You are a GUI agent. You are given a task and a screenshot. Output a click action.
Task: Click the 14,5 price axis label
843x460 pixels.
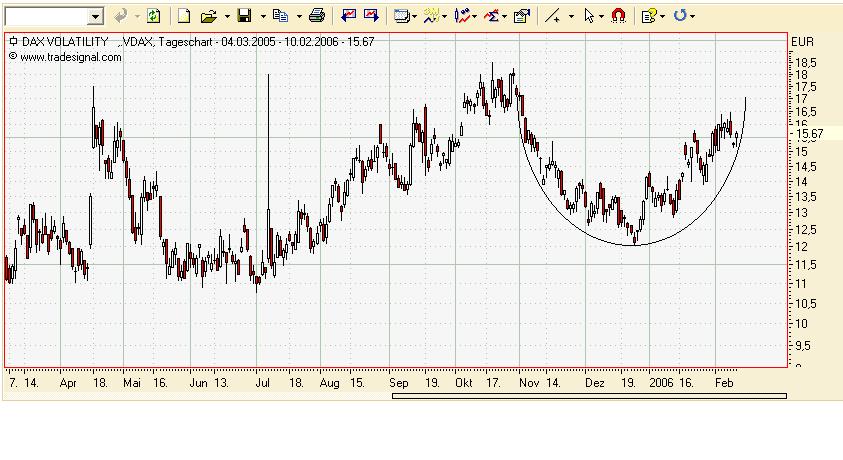805,167
